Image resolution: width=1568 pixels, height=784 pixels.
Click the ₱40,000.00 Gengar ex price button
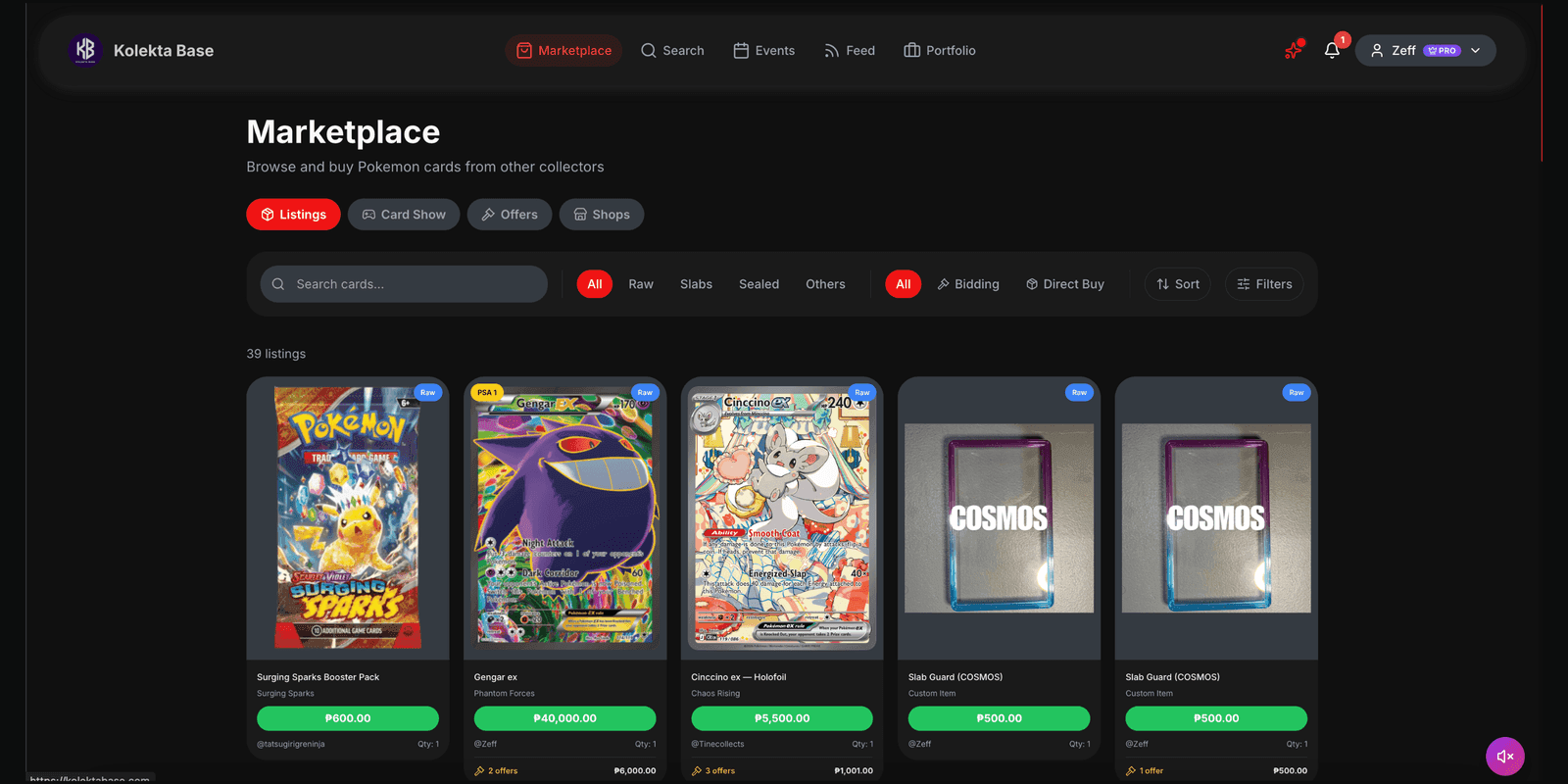pos(565,718)
